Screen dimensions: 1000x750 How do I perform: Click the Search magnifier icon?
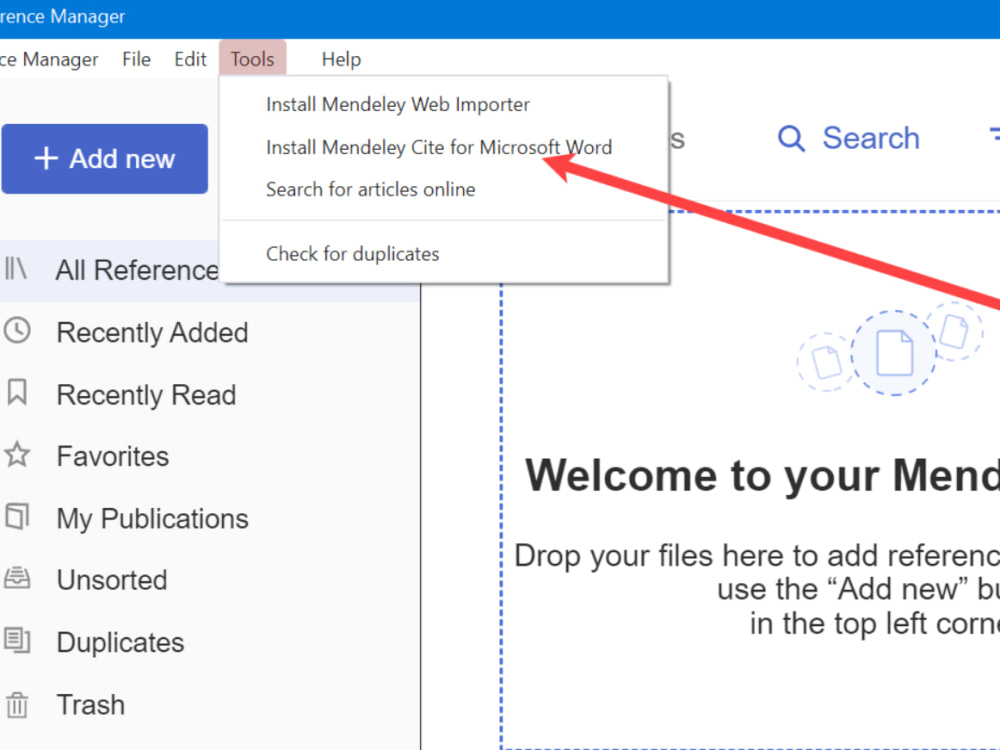point(791,138)
